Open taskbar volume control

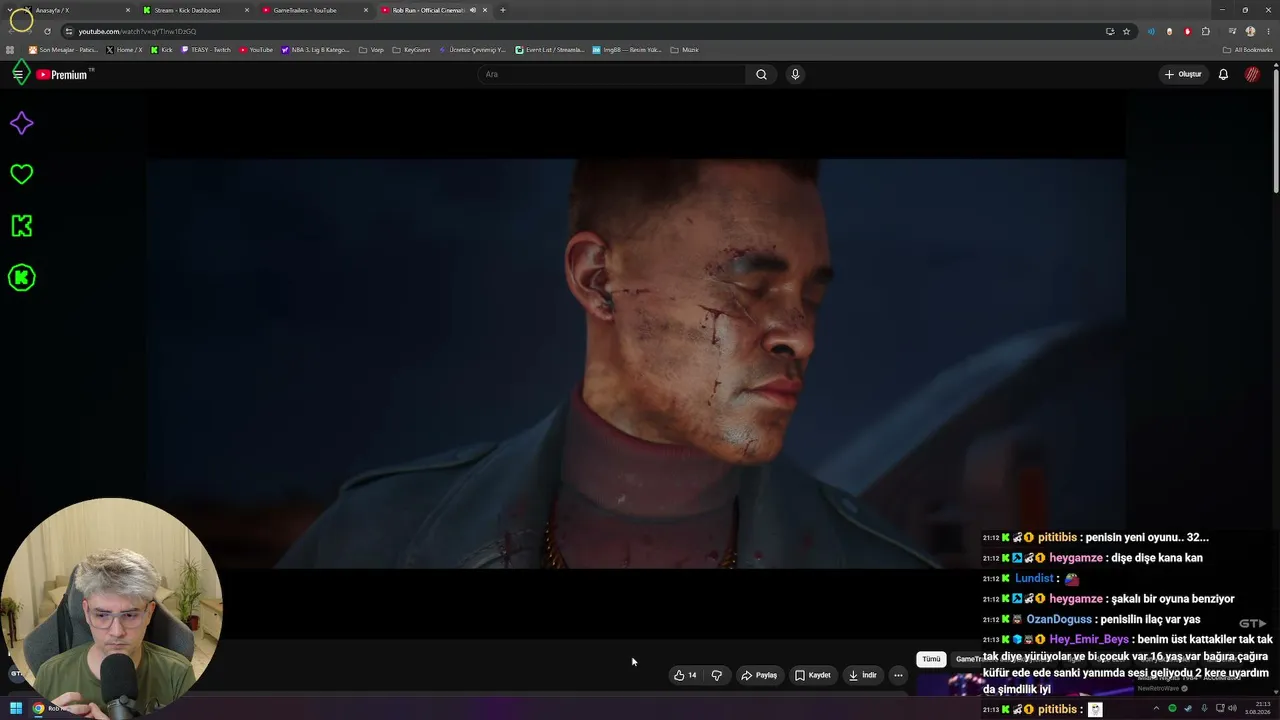(1232, 708)
